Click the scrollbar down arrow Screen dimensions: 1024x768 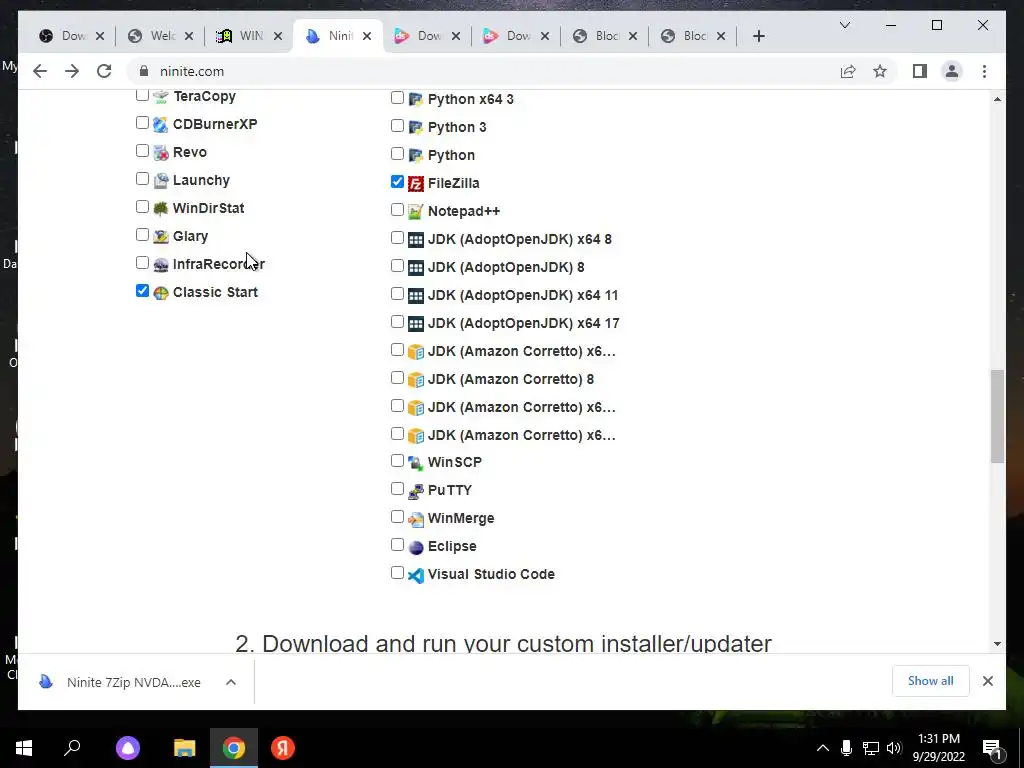997,644
